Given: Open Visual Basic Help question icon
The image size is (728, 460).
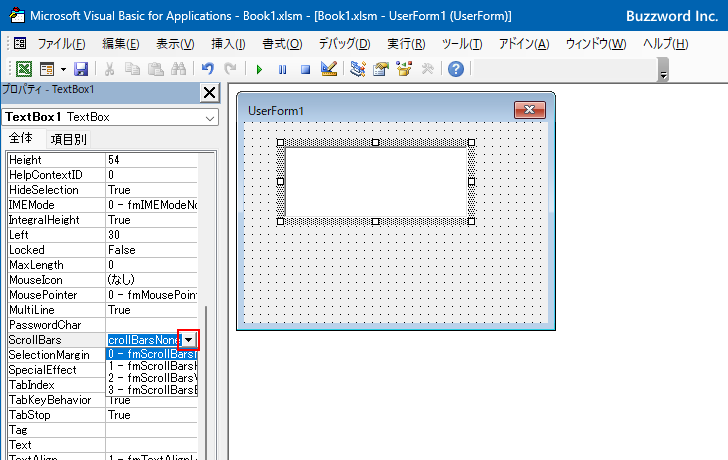Looking at the screenshot, I should [456, 69].
